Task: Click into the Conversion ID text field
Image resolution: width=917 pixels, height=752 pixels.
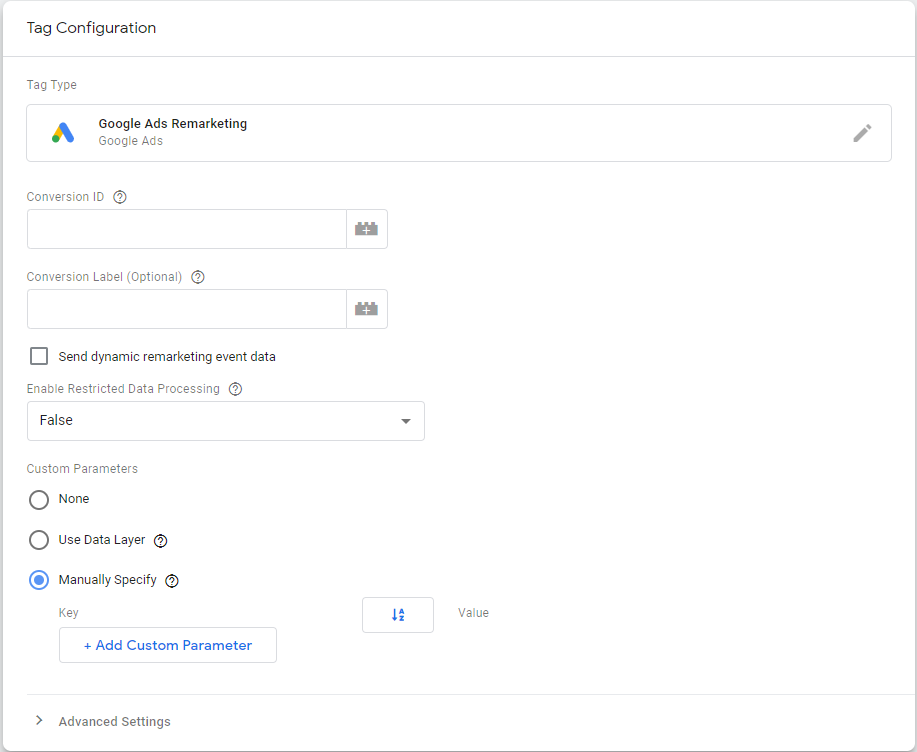Action: 186,229
